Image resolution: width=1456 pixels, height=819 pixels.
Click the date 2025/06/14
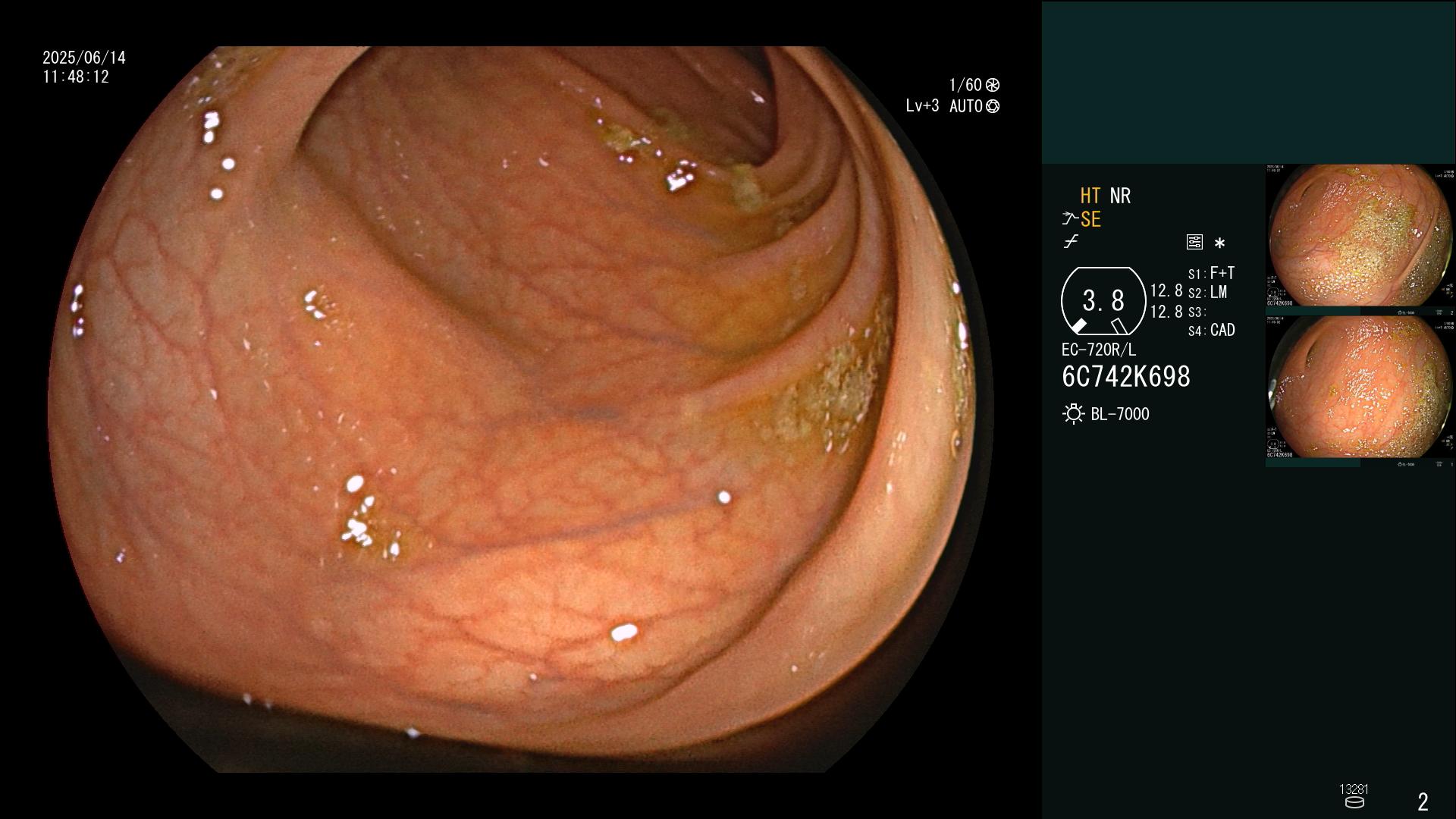tap(84, 58)
